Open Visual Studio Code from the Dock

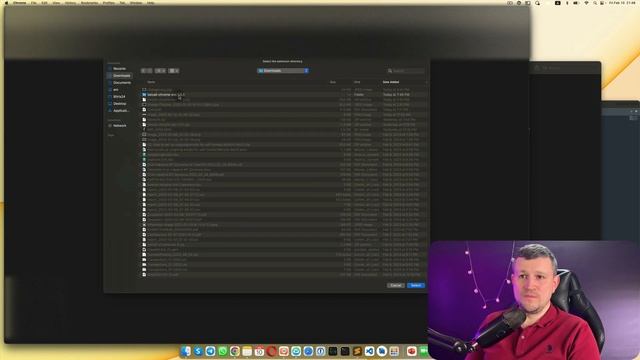point(369,351)
